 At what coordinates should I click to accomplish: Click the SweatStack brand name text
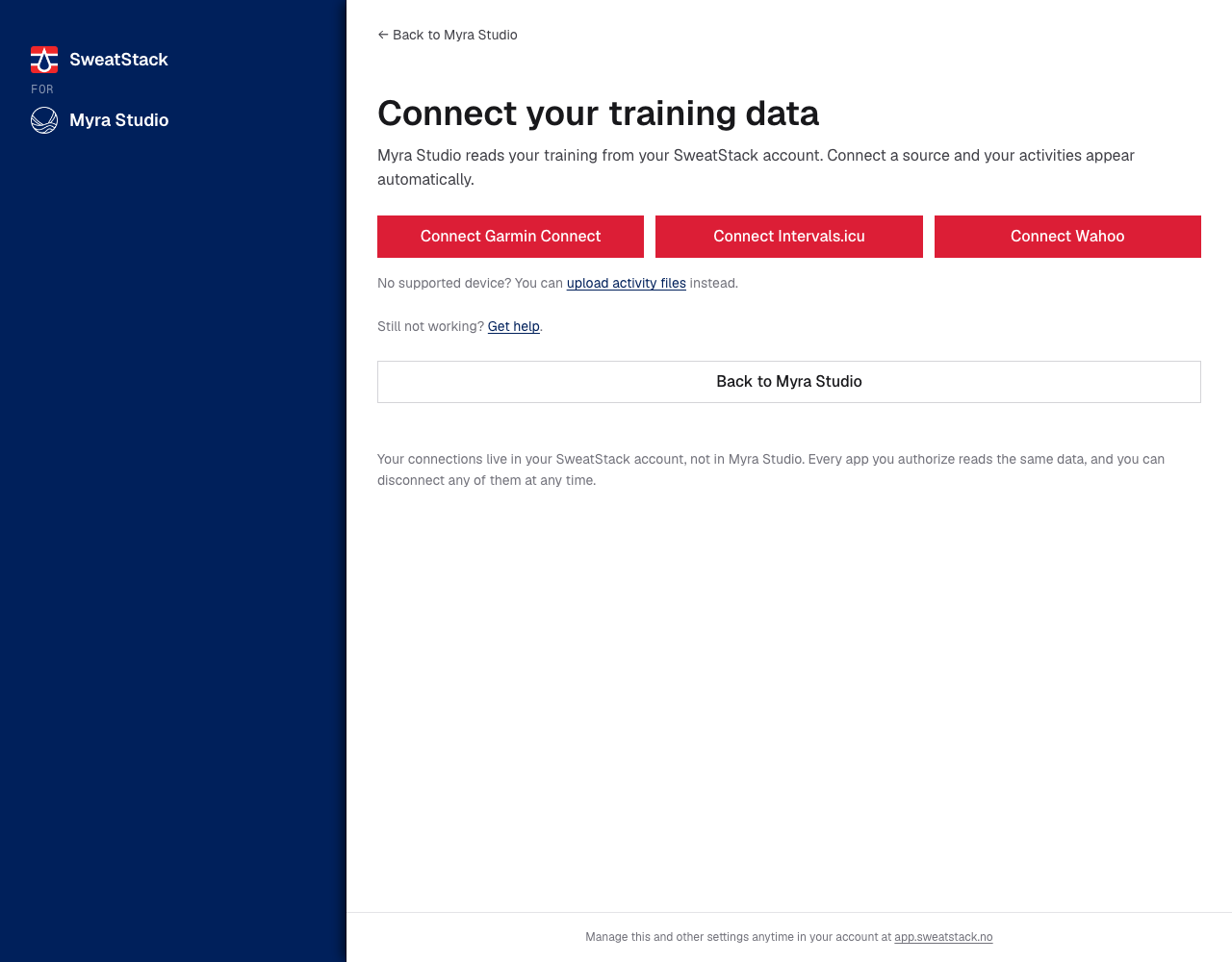click(x=118, y=60)
